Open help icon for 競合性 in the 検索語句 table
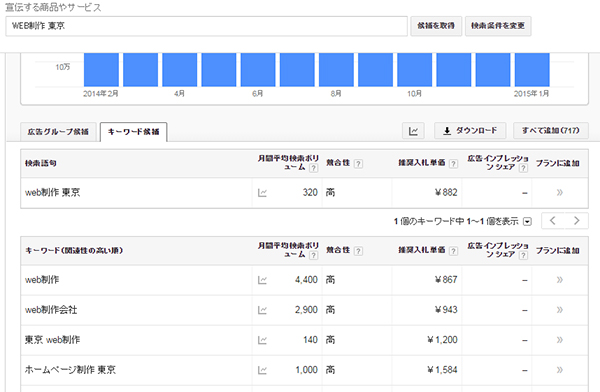The width and height of the screenshot is (600, 392). (x=358, y=164)
